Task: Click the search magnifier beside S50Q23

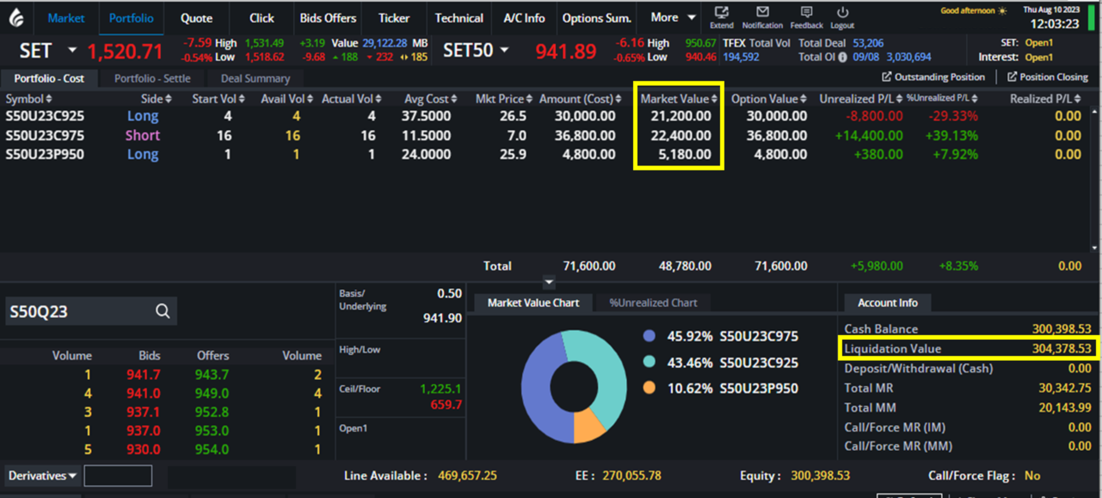Action: pyautogui.click(x=163, y=311)
